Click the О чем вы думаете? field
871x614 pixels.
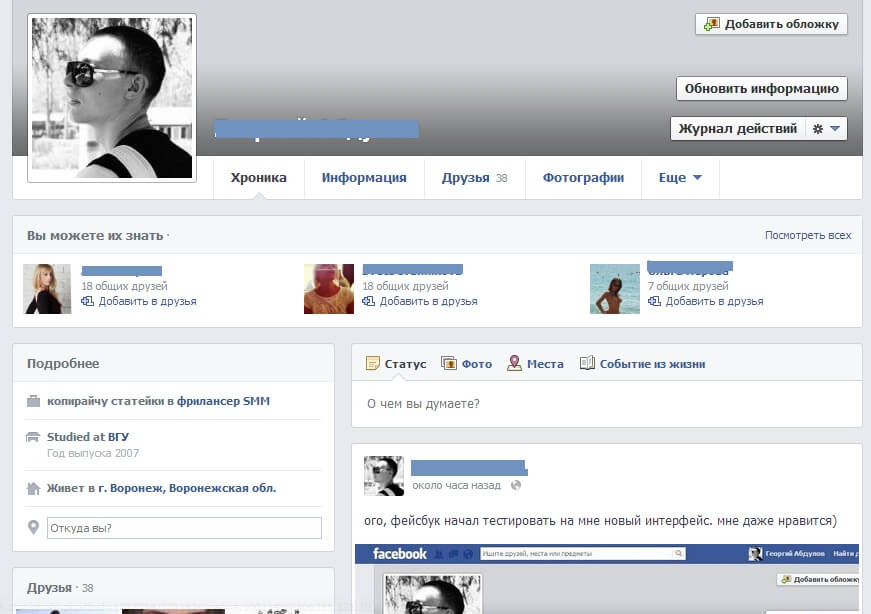(606, 404)
